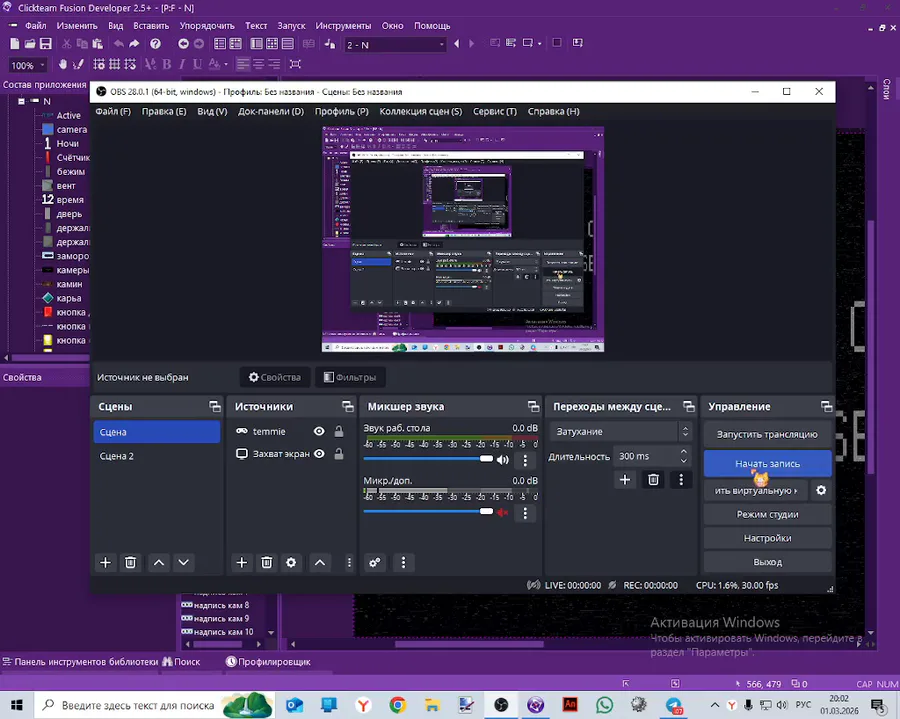Screen dimensions: 900x719
Task: Open frame selector dropdown showing 2 - N
Action: pyautogui.click(x=395, y=45)
